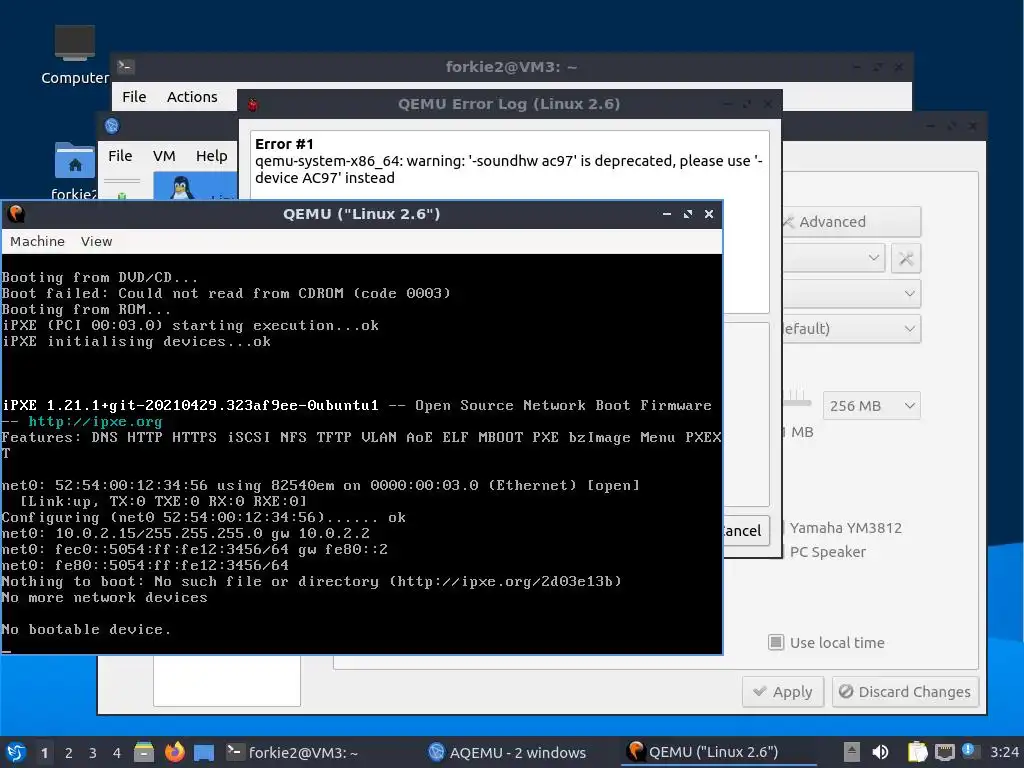Click Cancel in the QEMU Error Log dialog
The width and height of the screenshot is (1024, 768).
746,530
